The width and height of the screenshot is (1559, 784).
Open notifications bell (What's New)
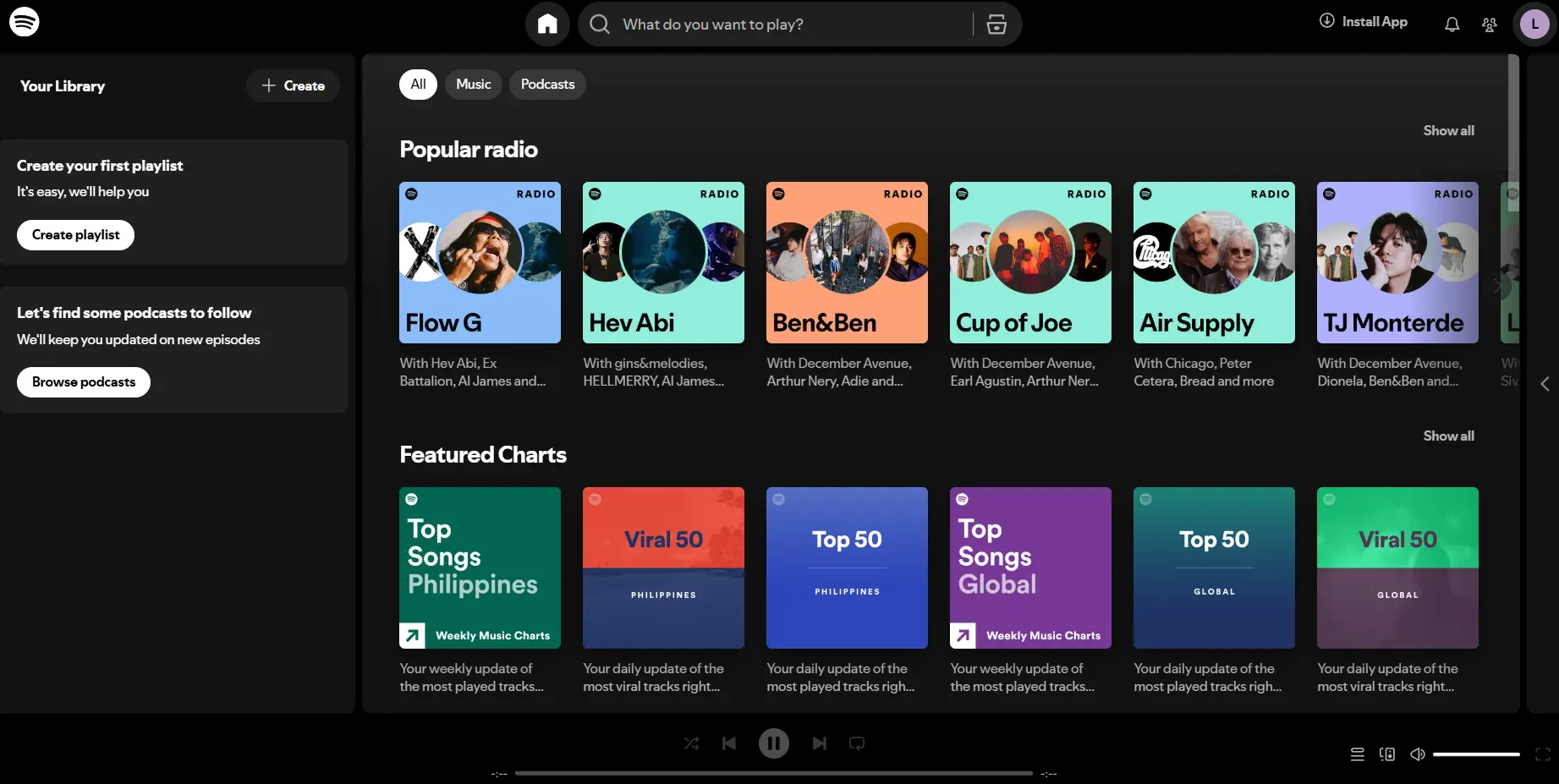click(1452, 25)
